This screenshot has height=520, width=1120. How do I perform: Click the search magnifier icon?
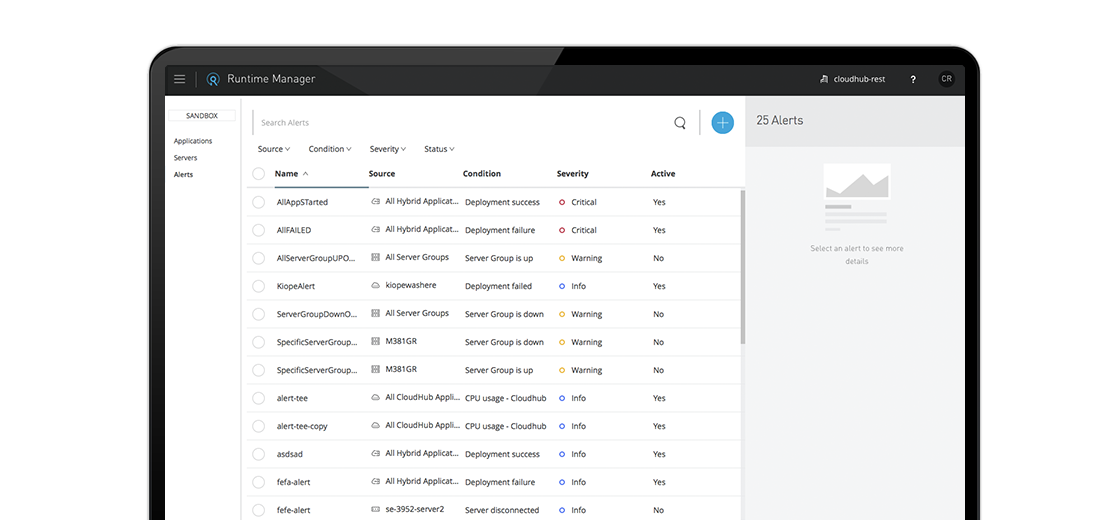[680, 123]
